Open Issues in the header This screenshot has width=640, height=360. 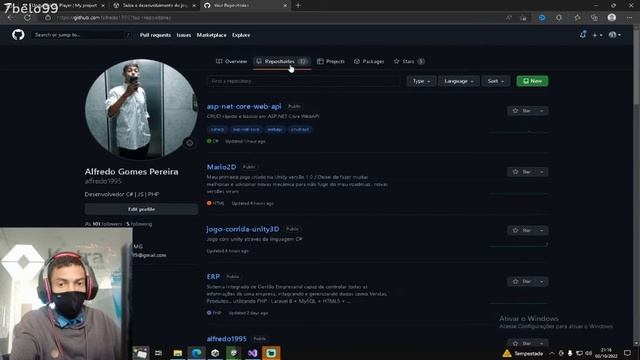pos(184,35)
